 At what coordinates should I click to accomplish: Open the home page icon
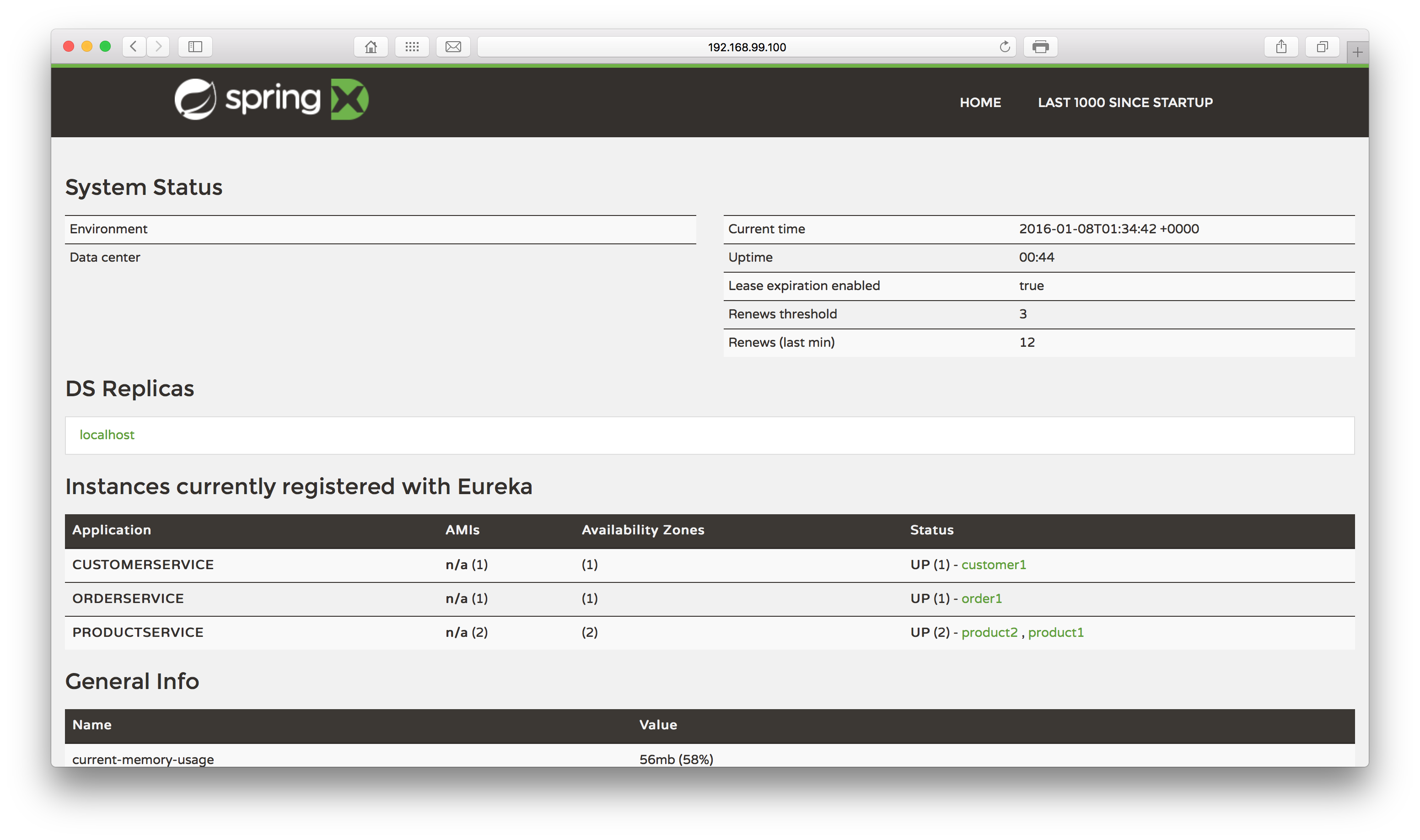click(371, 46)
